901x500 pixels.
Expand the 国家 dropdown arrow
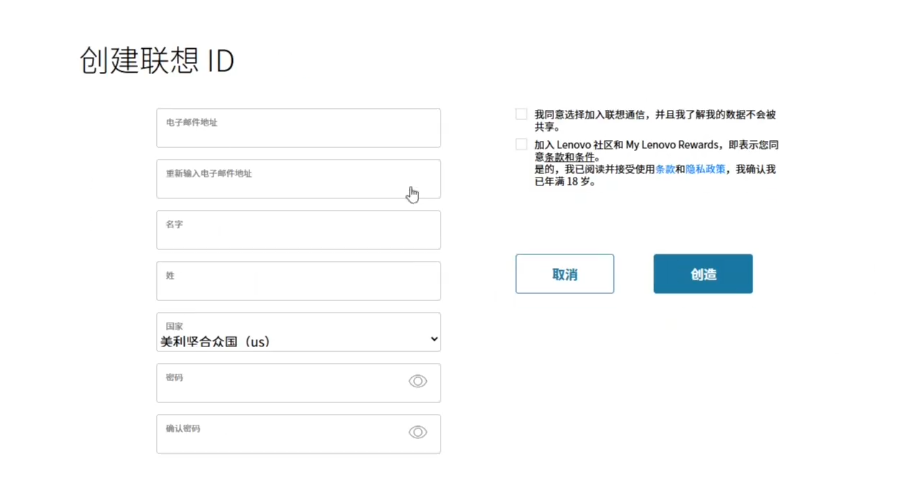click(434, 339)
